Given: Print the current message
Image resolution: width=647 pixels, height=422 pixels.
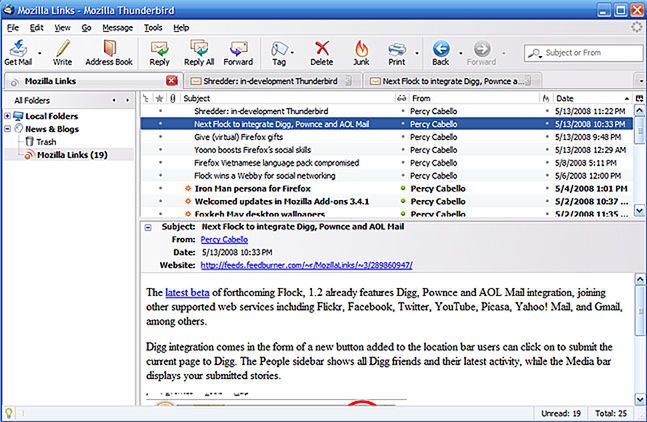Looking at the screenshot, I should click(397, 53).
